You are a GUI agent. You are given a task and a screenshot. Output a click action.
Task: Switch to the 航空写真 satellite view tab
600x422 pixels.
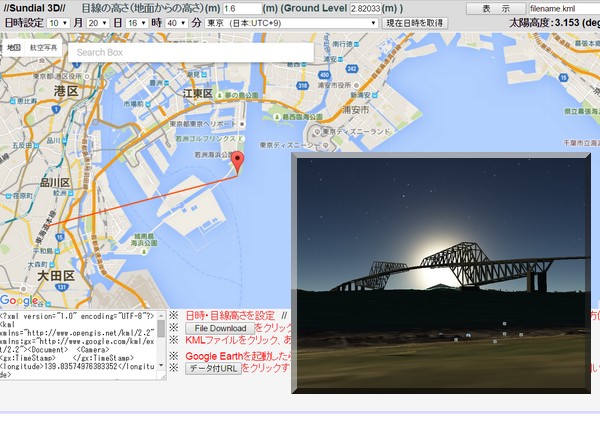click(x=44, y=47)
